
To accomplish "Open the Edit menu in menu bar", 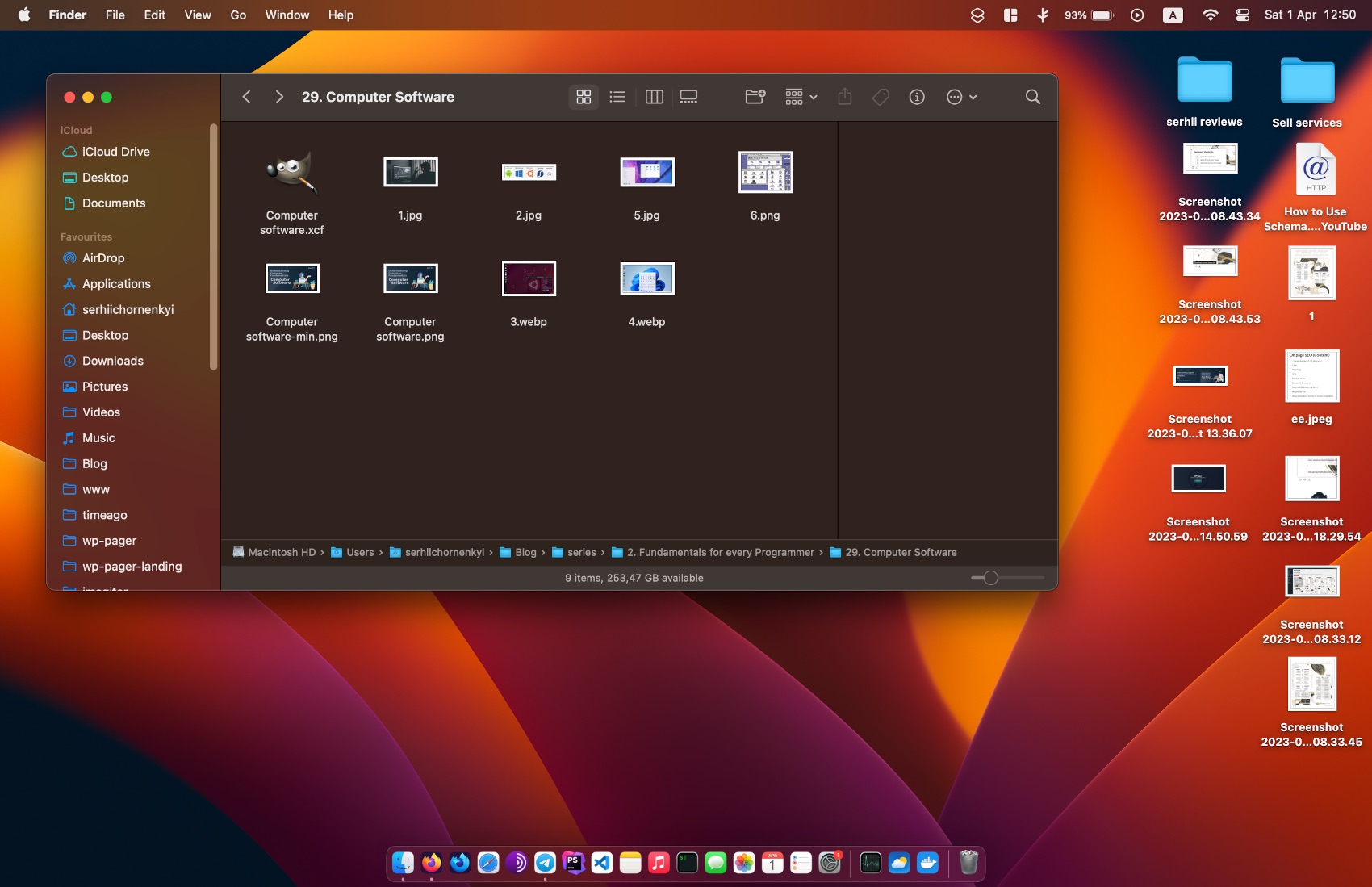I will pos(155,15).
